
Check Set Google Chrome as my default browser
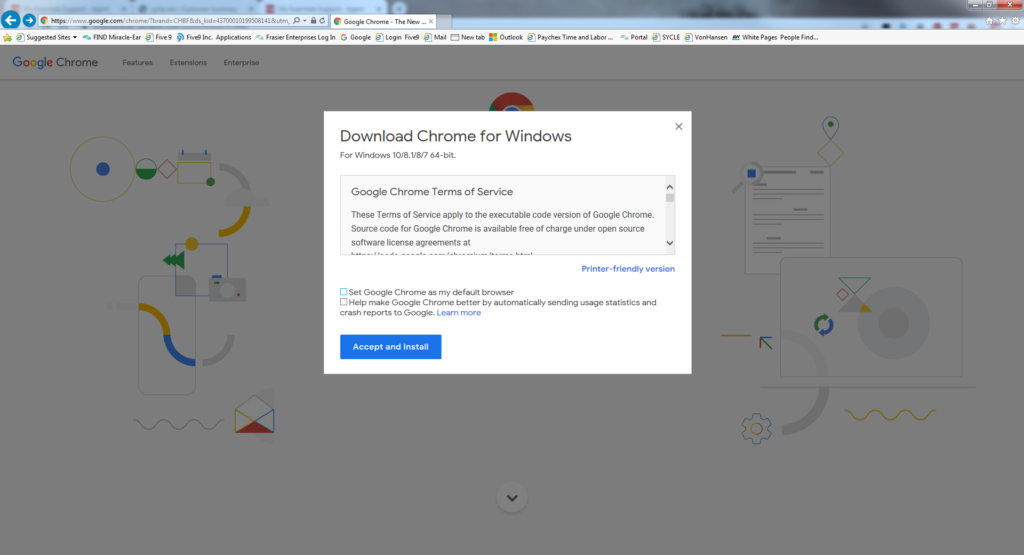[344, 292]
